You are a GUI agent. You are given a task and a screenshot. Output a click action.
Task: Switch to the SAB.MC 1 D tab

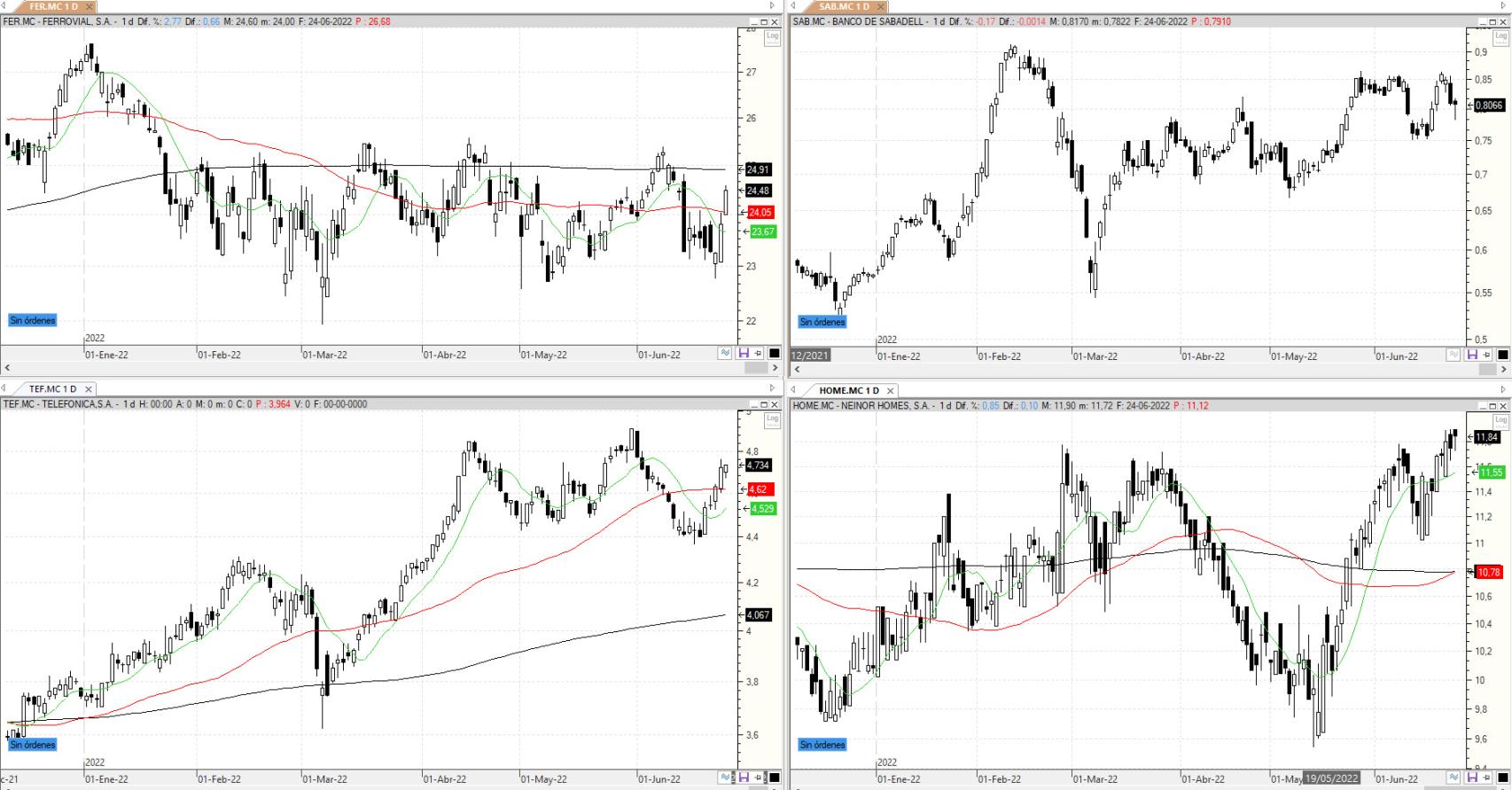coord(843,6)
